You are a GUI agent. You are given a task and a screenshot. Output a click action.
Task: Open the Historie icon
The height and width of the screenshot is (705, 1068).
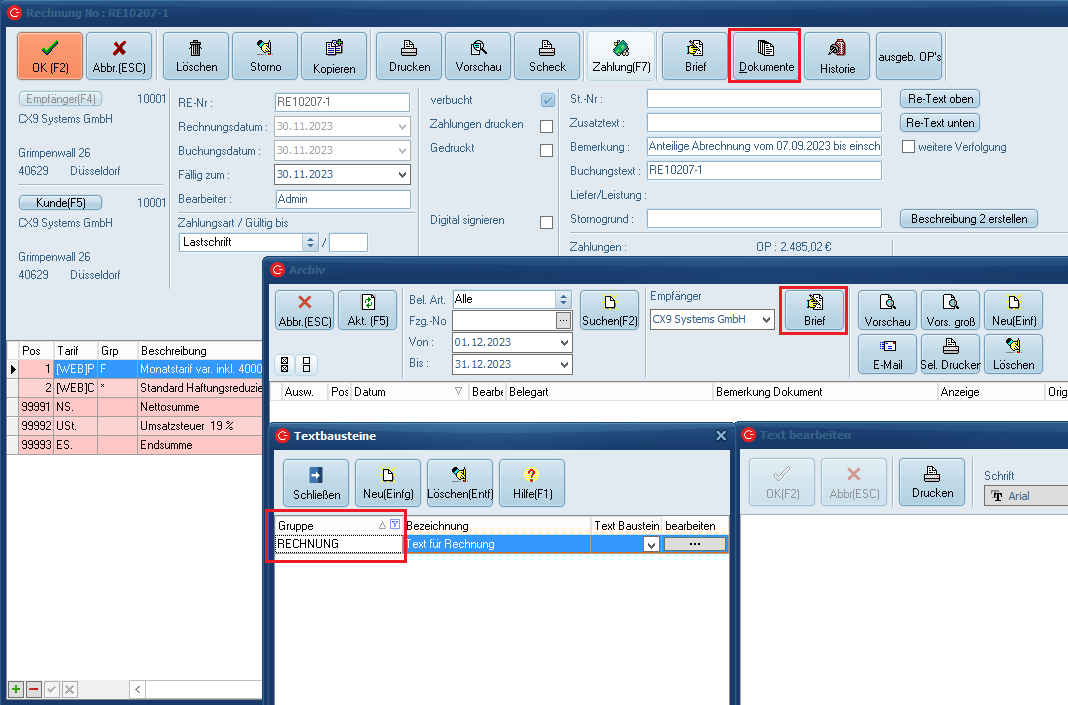(837, 56)
